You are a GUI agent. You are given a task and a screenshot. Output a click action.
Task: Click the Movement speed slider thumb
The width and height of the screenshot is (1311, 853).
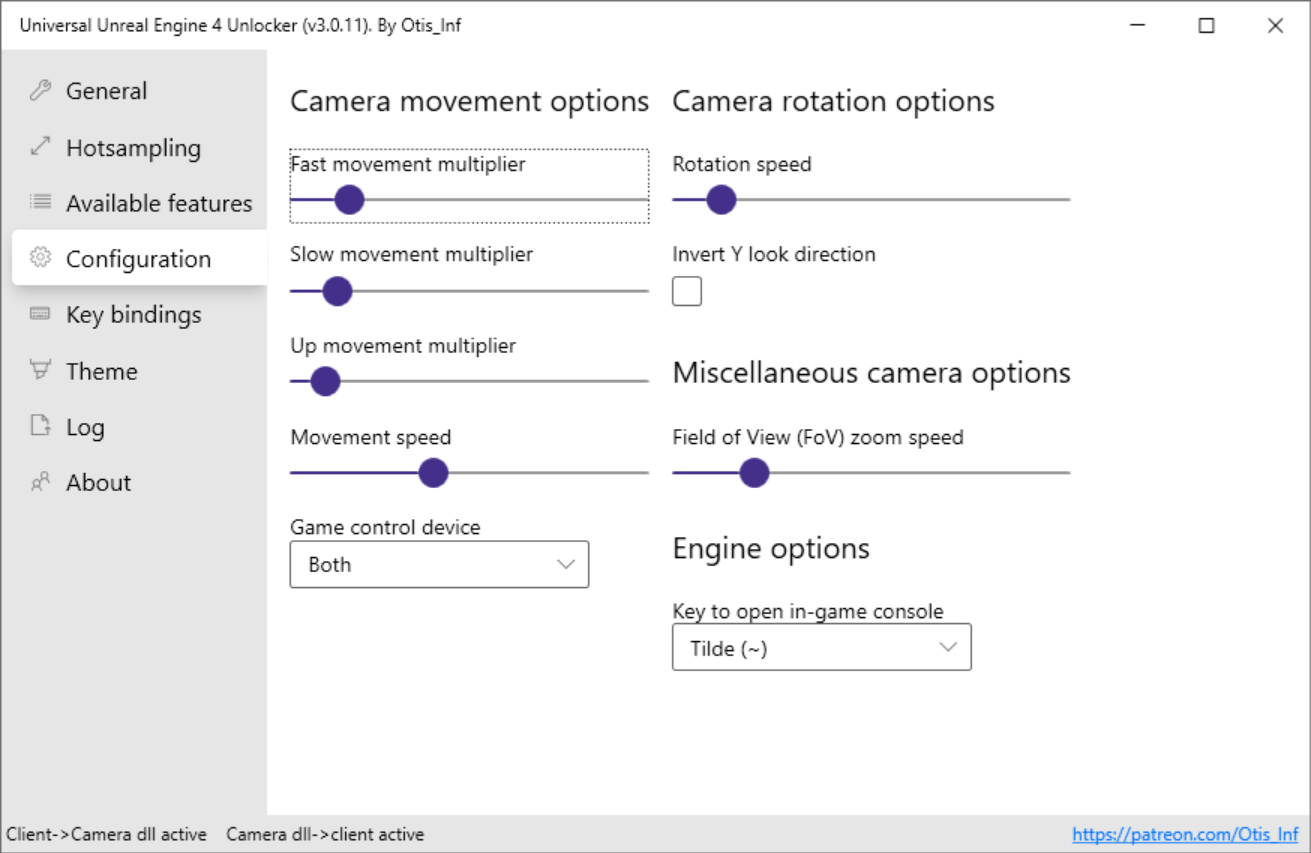pyautogui.click(x=433, y=473)
